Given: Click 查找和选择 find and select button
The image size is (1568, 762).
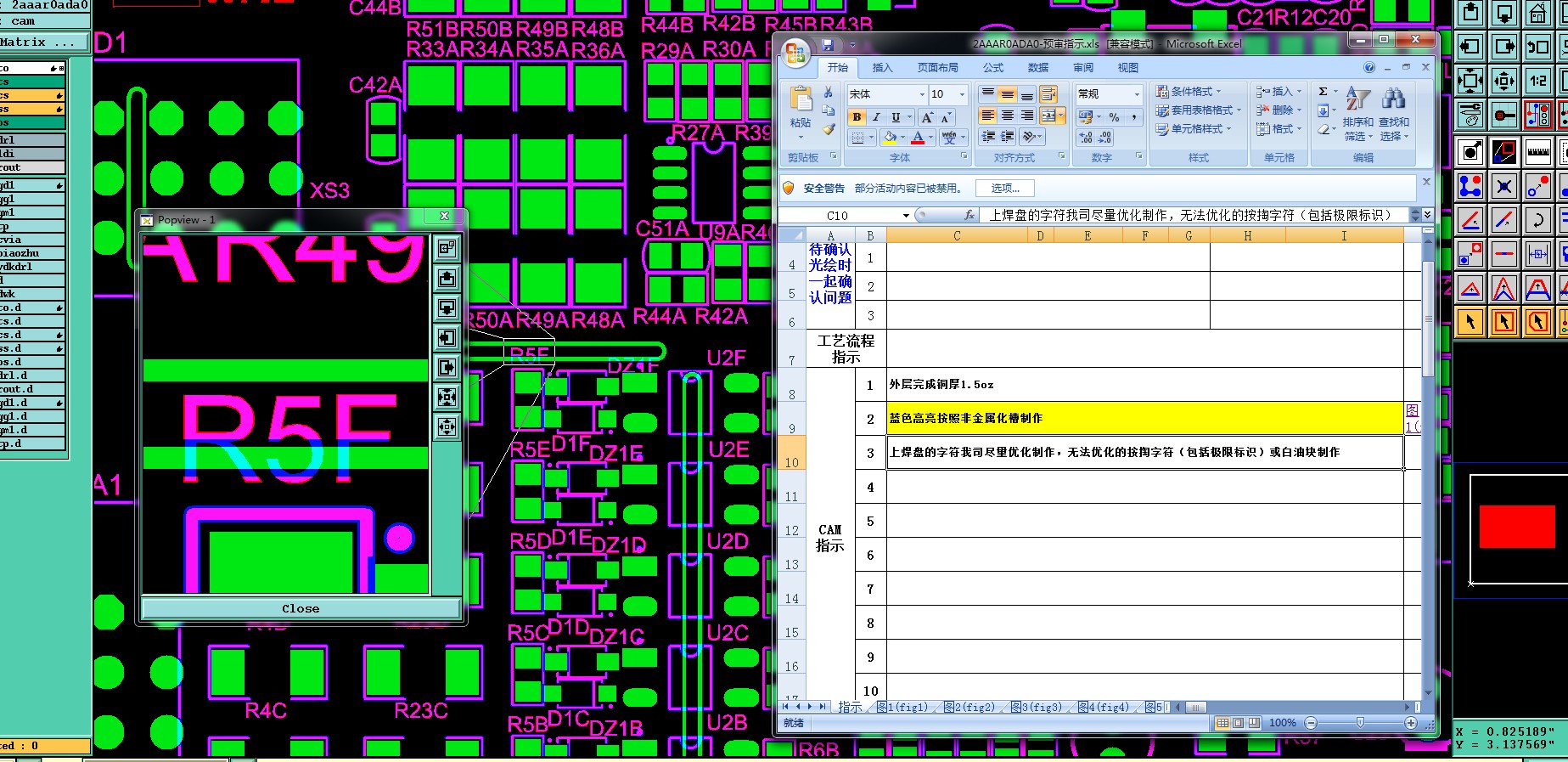Looking at the screenshot, I should tap(1393, 114).
